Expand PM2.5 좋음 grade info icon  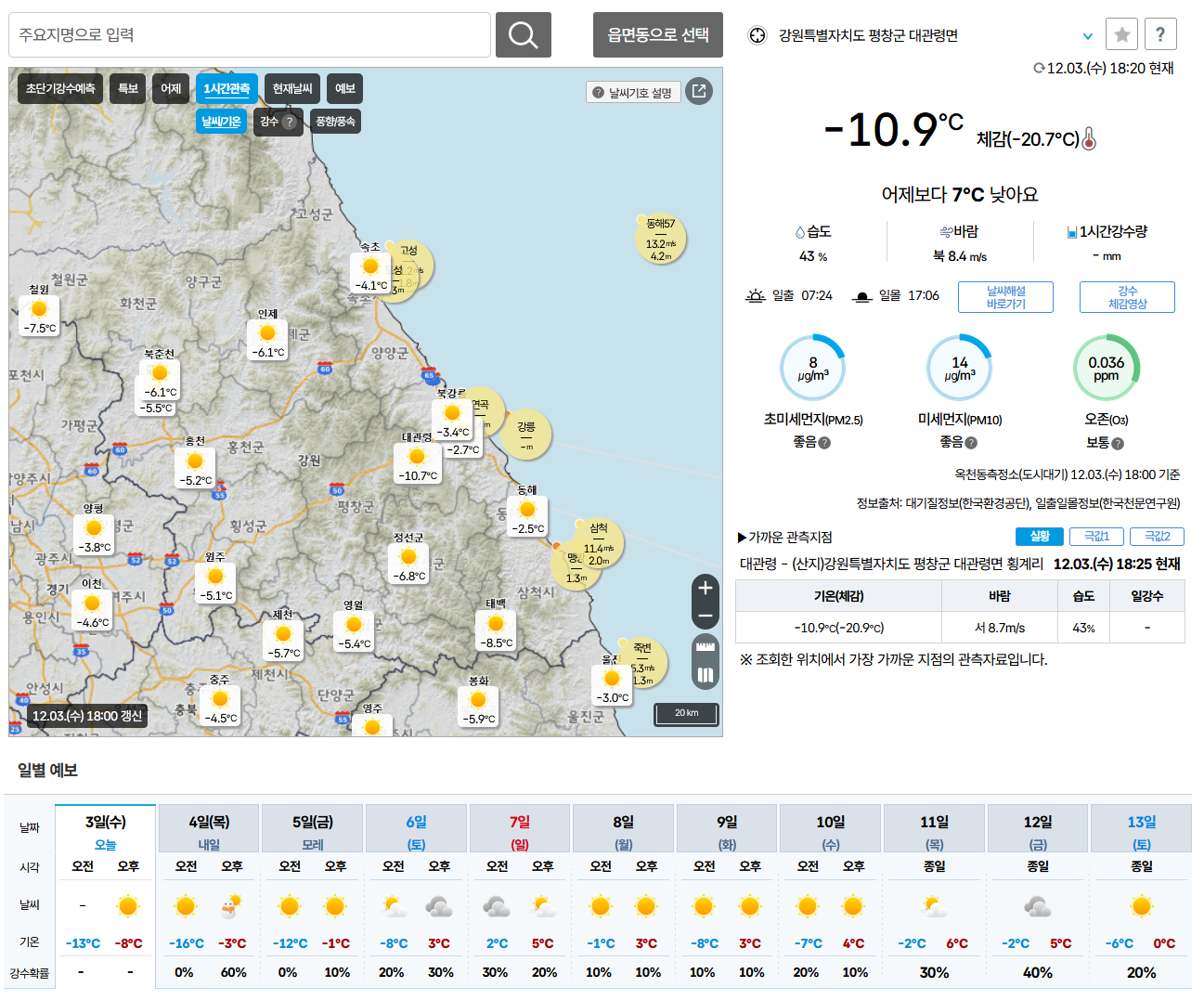pyautogui.click(x=824, y=443)
